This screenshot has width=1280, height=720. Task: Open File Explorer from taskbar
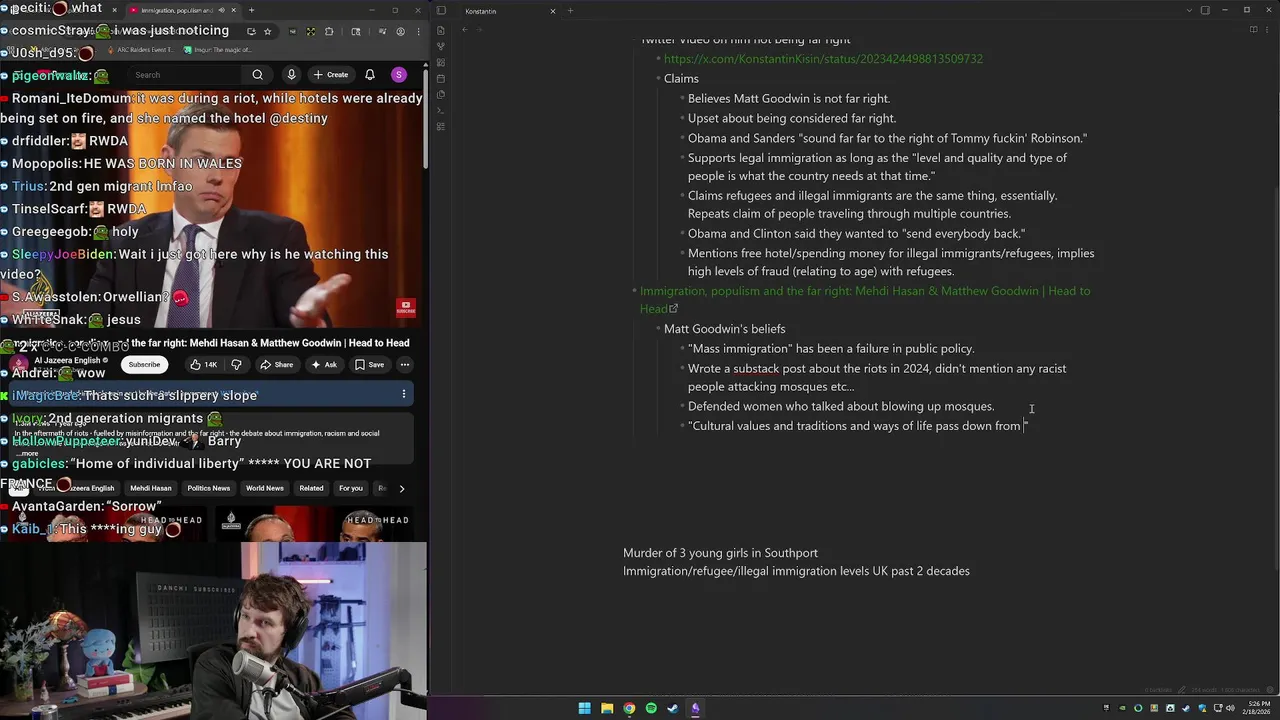coord(607,708)
